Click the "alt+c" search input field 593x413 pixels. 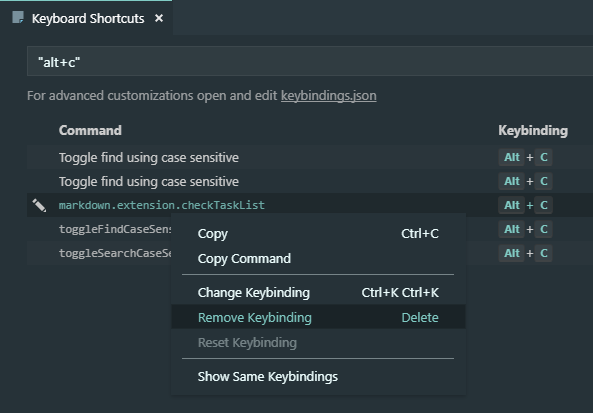pos(310,61)
